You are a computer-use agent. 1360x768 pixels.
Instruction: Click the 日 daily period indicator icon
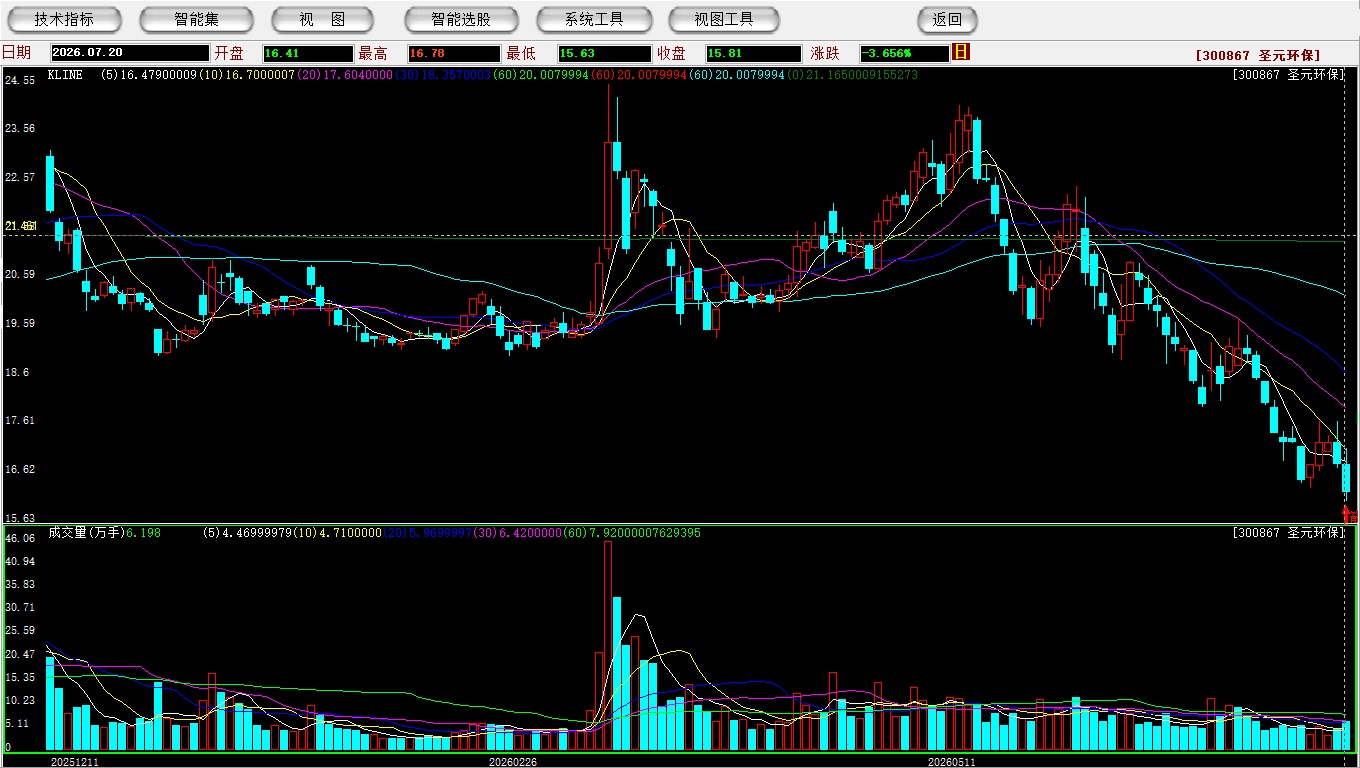click(961, 52)
